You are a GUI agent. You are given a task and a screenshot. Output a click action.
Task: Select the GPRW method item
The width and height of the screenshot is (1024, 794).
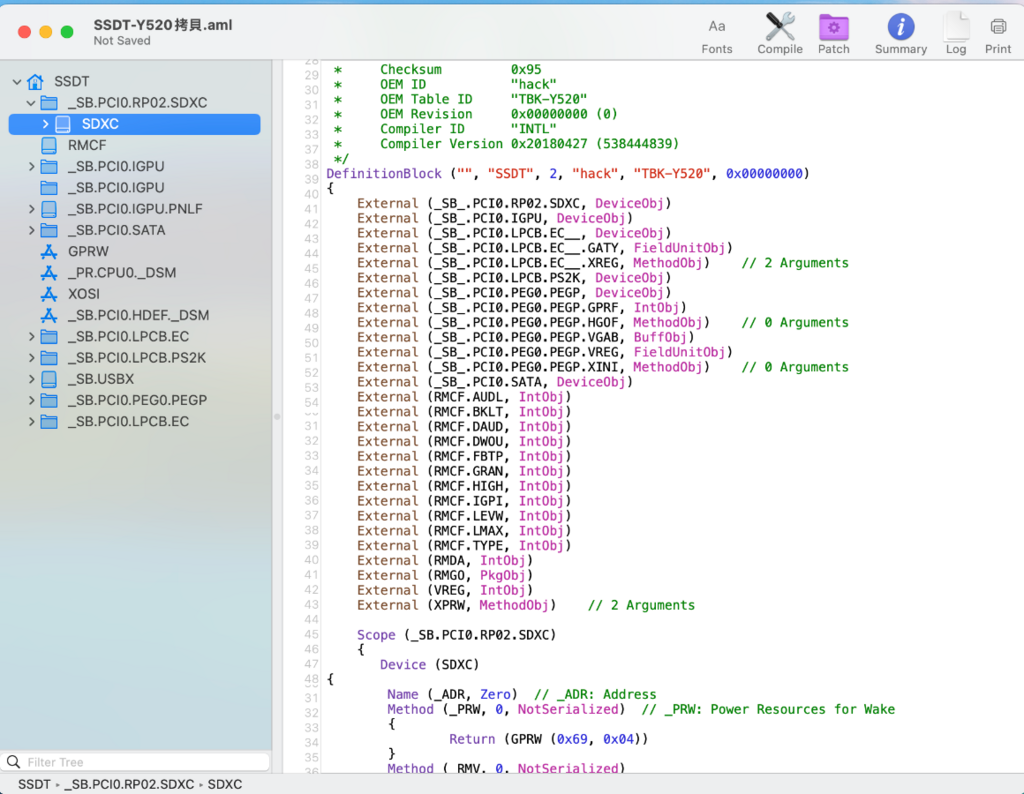click(x=88, y=251)
